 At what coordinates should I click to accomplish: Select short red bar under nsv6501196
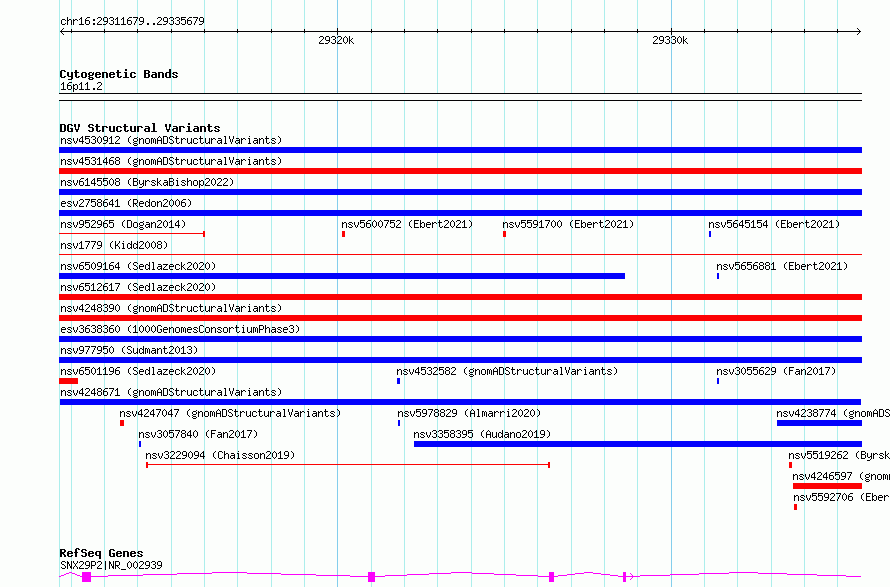(x=68, y=381)
